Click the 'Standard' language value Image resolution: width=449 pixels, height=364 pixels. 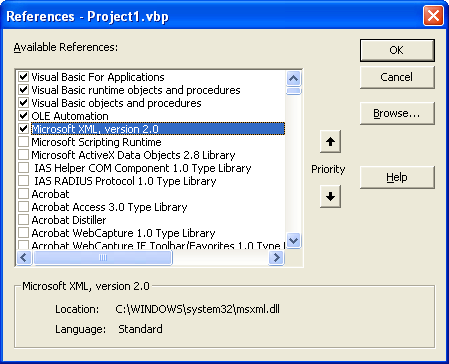point(140,329)
